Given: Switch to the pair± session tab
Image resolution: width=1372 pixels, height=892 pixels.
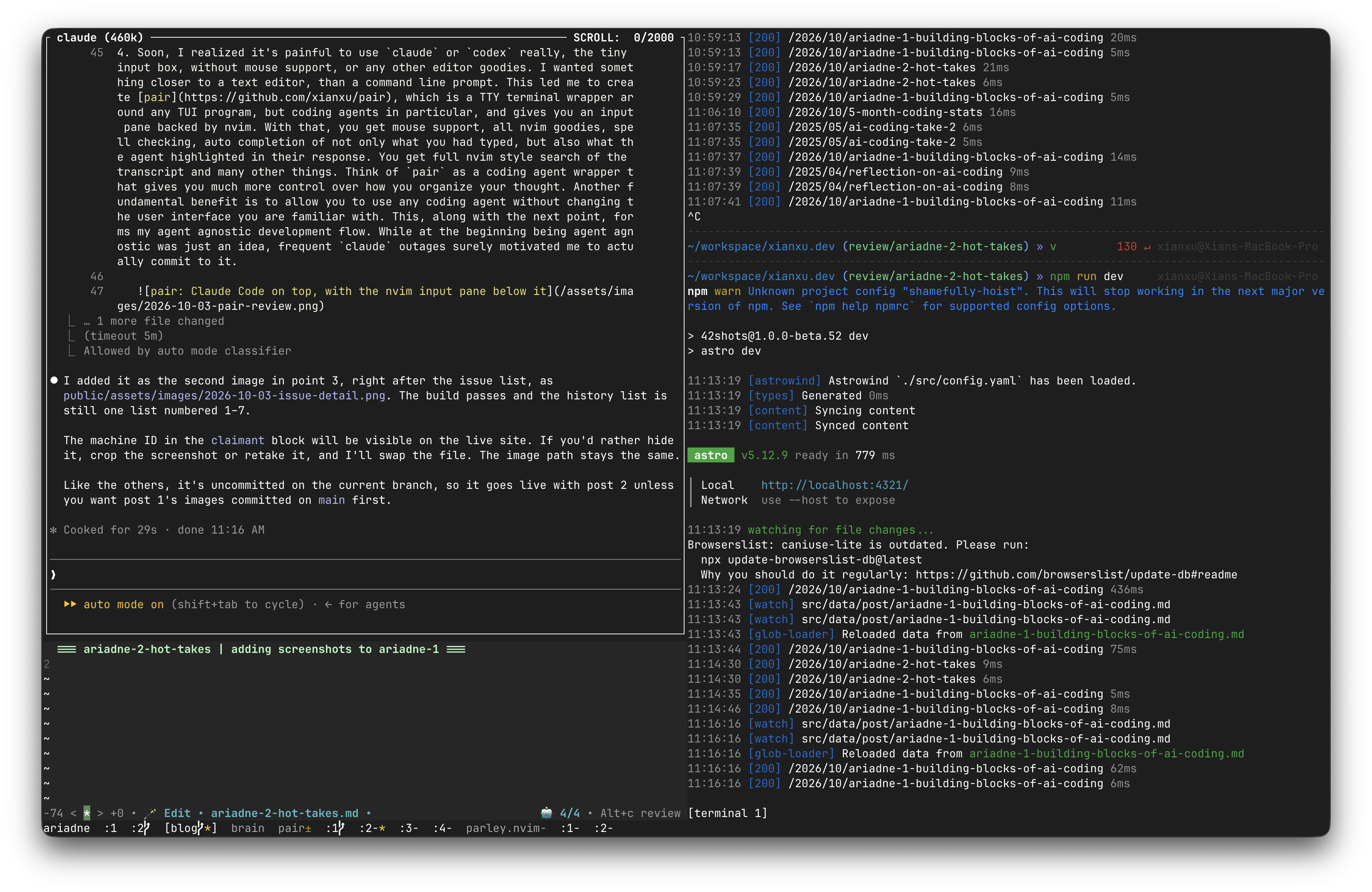Looking at the screenshot, I should (x=295, y=828).
